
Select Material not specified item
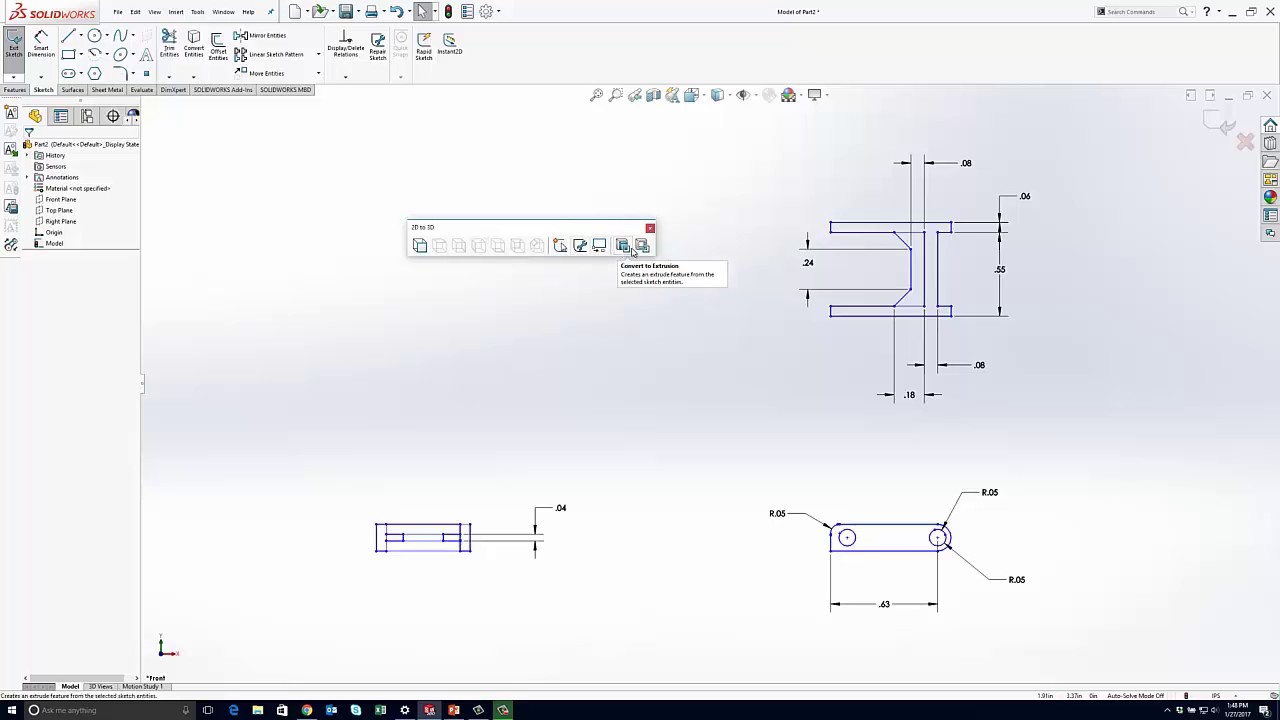point(77,188)
